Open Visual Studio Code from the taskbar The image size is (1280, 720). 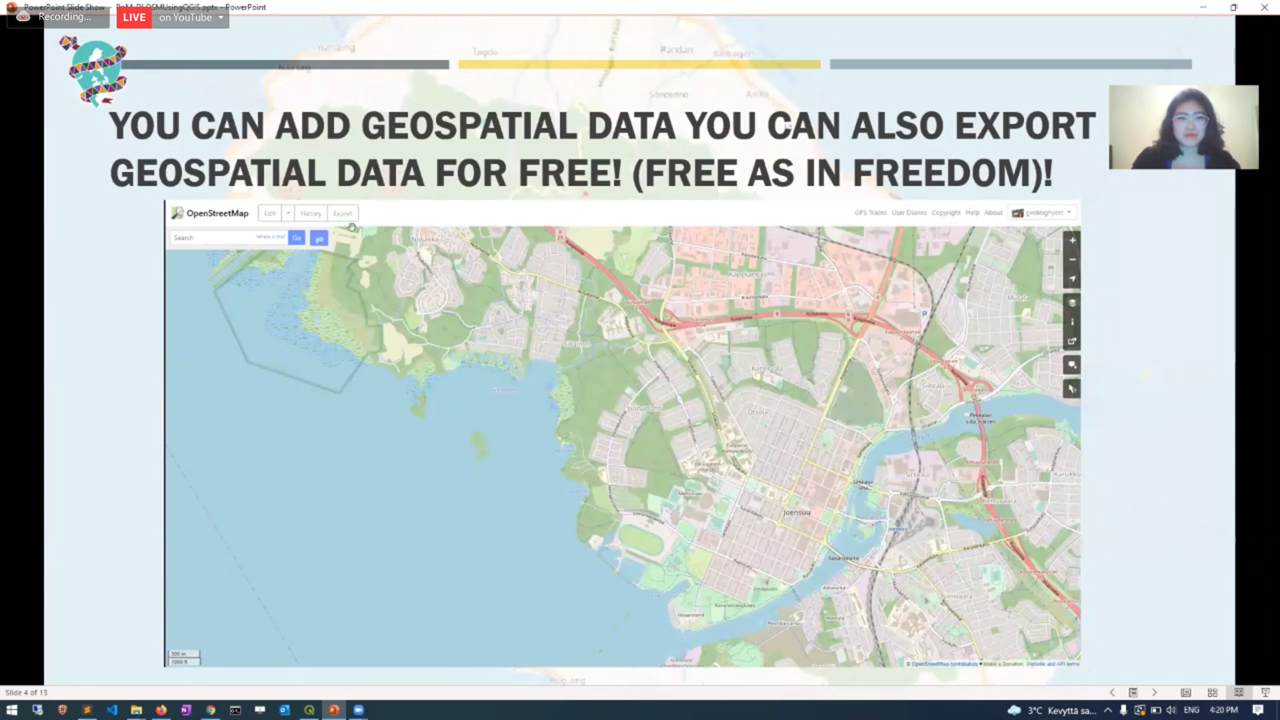click(x=111, y=710)
